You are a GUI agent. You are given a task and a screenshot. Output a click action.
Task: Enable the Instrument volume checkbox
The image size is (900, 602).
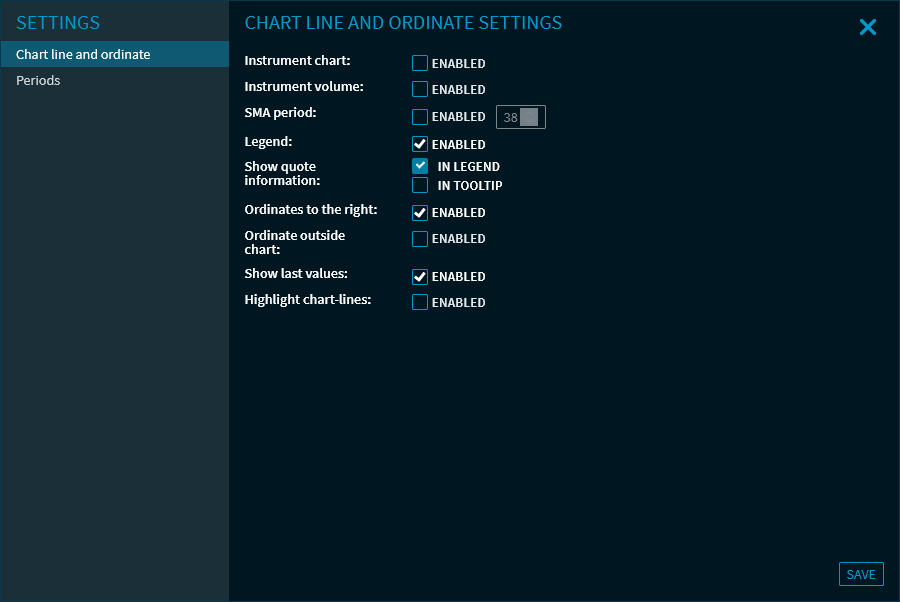tap(420, 89)
